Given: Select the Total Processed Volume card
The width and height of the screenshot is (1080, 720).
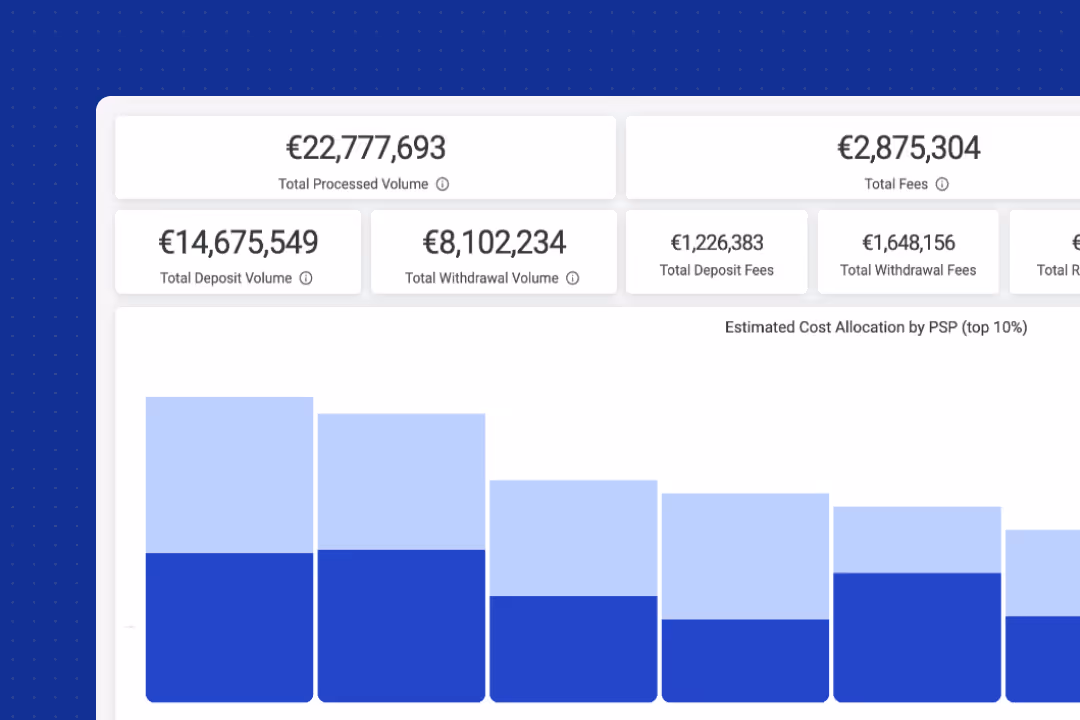Looking at the screenshot, I should (x=365, y=157).
